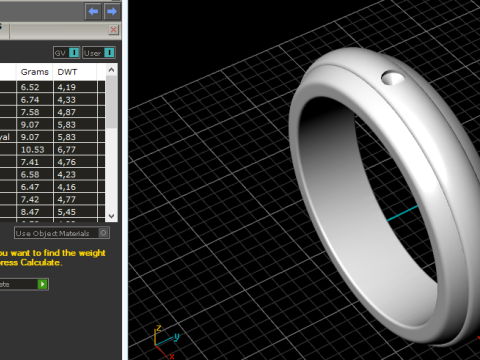Viewport: 480px width, 360px height.
Task: Enable Use Object Materials option
Action: pos(62,233)
